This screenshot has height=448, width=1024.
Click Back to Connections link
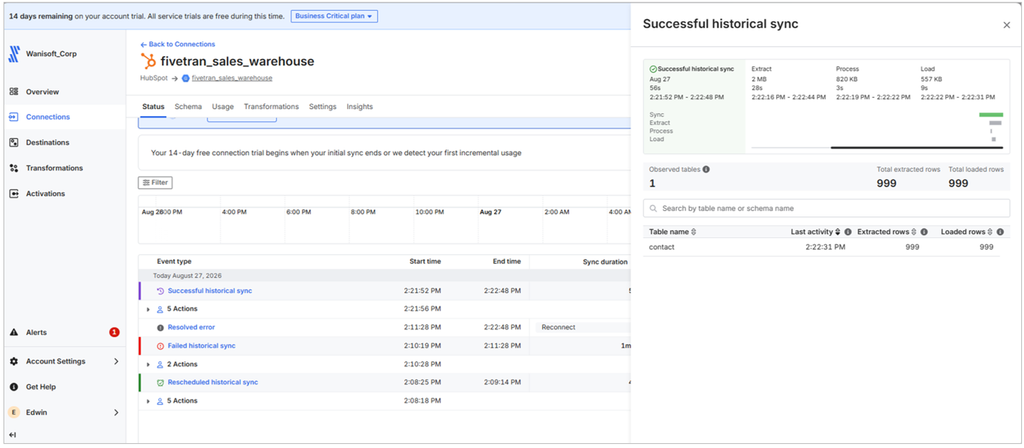click(178, 44)
